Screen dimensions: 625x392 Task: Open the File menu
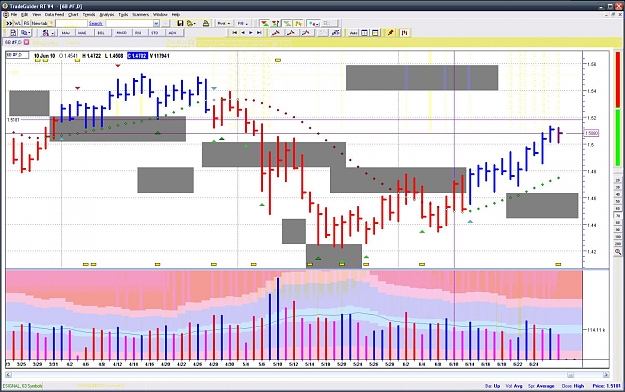click(14, 15)
